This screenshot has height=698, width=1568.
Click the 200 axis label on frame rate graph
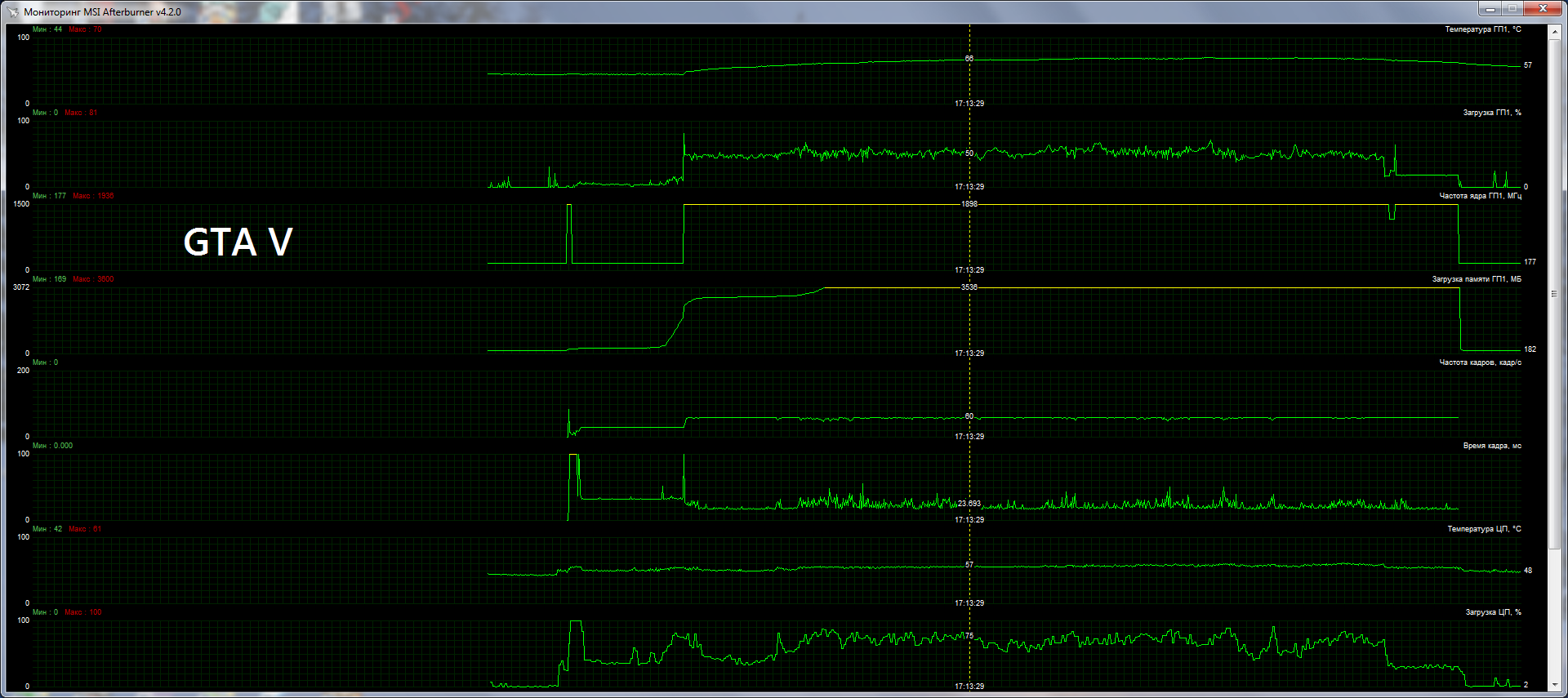[23, 371]
